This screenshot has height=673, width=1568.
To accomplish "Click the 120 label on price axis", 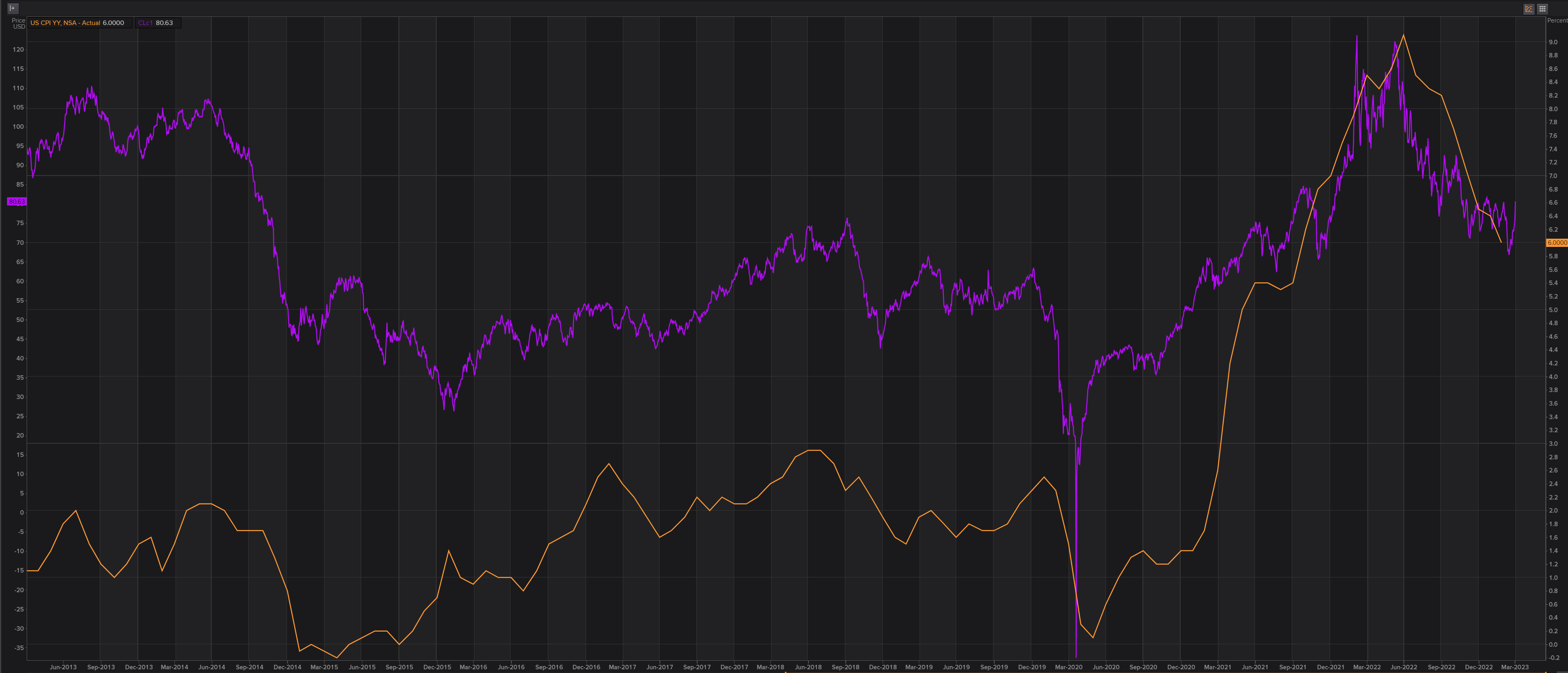I will [18, 50].
